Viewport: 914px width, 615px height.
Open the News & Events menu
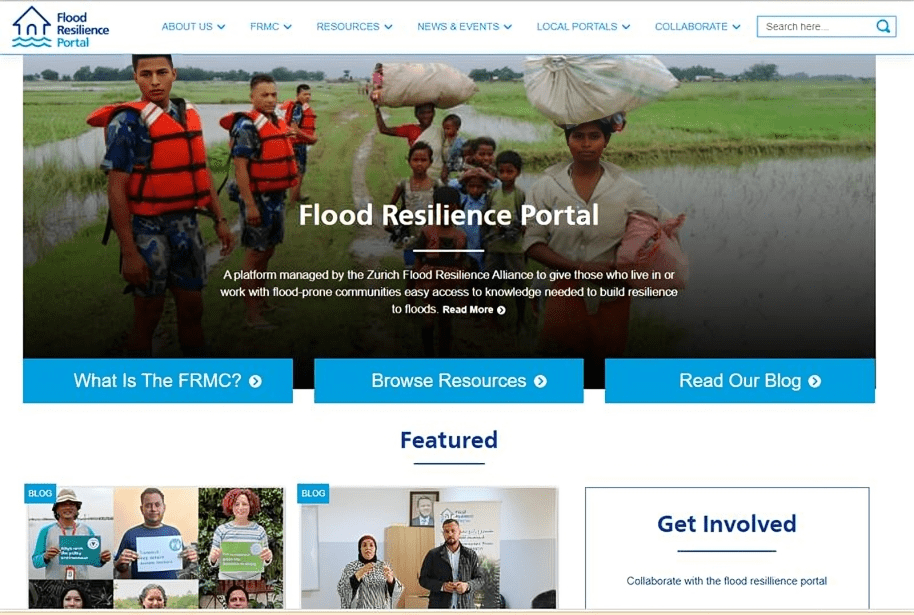point(465,27)
